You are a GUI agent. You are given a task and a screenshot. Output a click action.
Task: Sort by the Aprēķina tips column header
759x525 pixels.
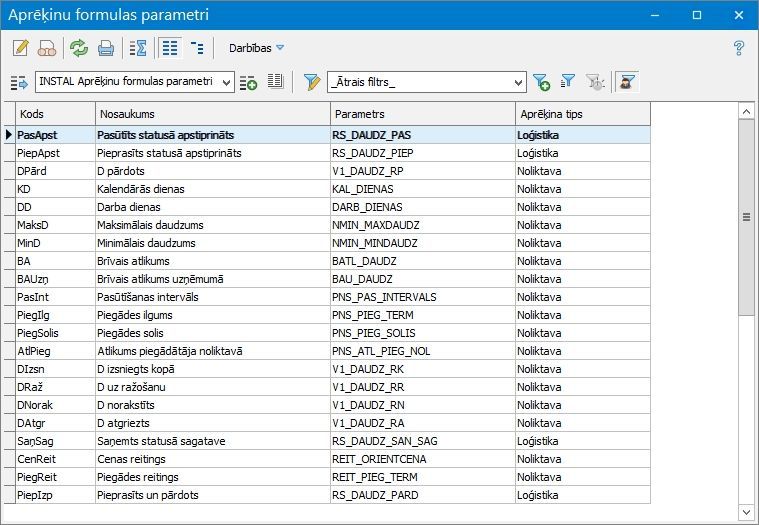click(x=583, y=114)
